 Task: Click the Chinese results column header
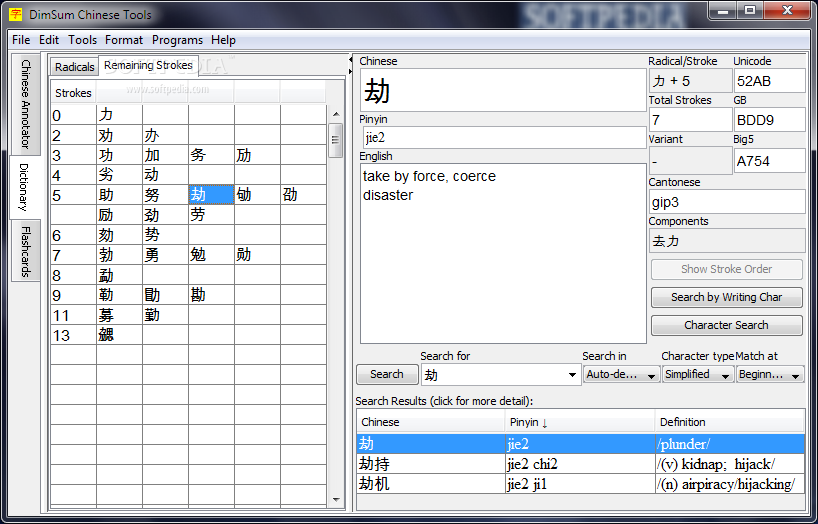click(x=430, y=422)
